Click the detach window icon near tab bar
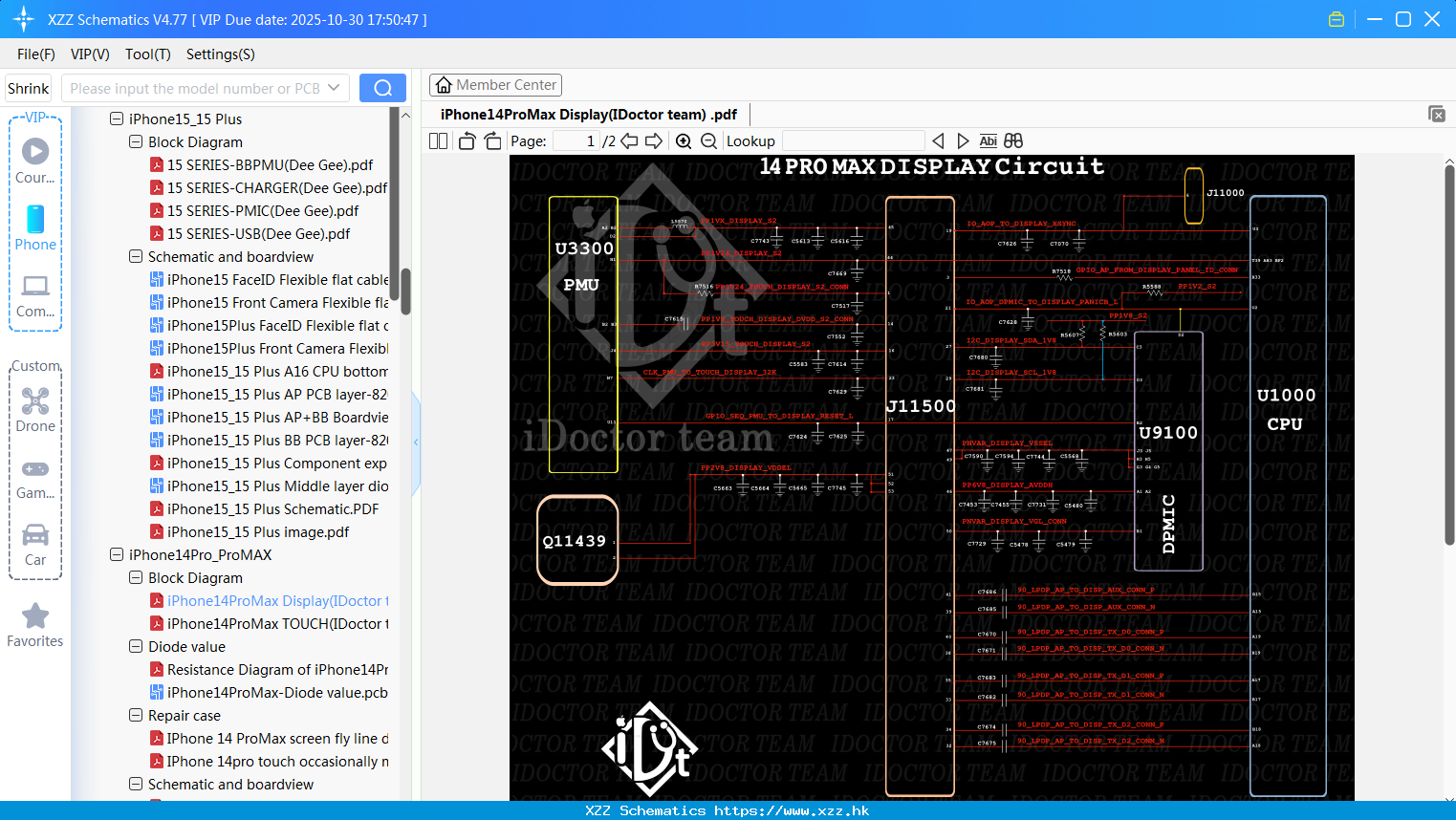The height and width of the screenshot is (820, 1456). (1436, 114)
